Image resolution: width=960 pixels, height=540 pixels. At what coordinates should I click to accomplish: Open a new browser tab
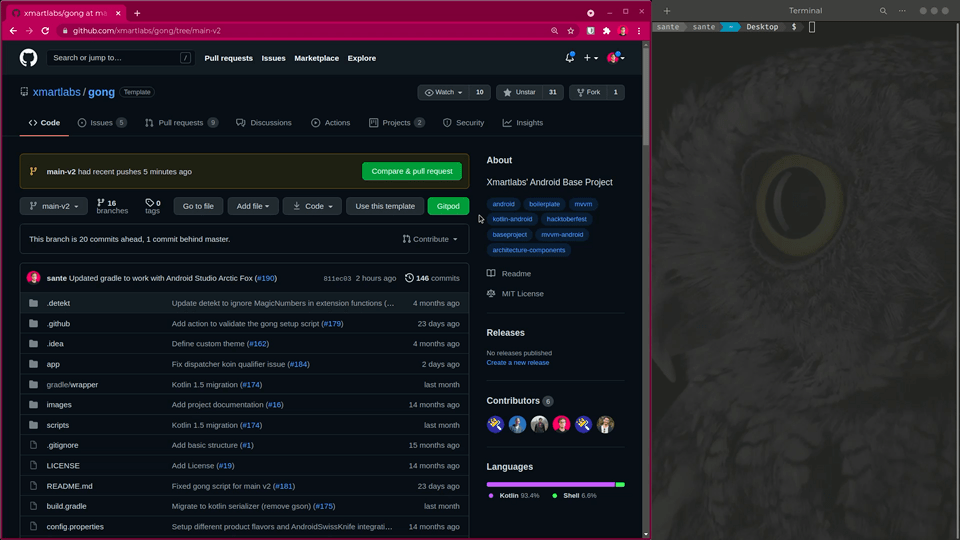[137, 13]
